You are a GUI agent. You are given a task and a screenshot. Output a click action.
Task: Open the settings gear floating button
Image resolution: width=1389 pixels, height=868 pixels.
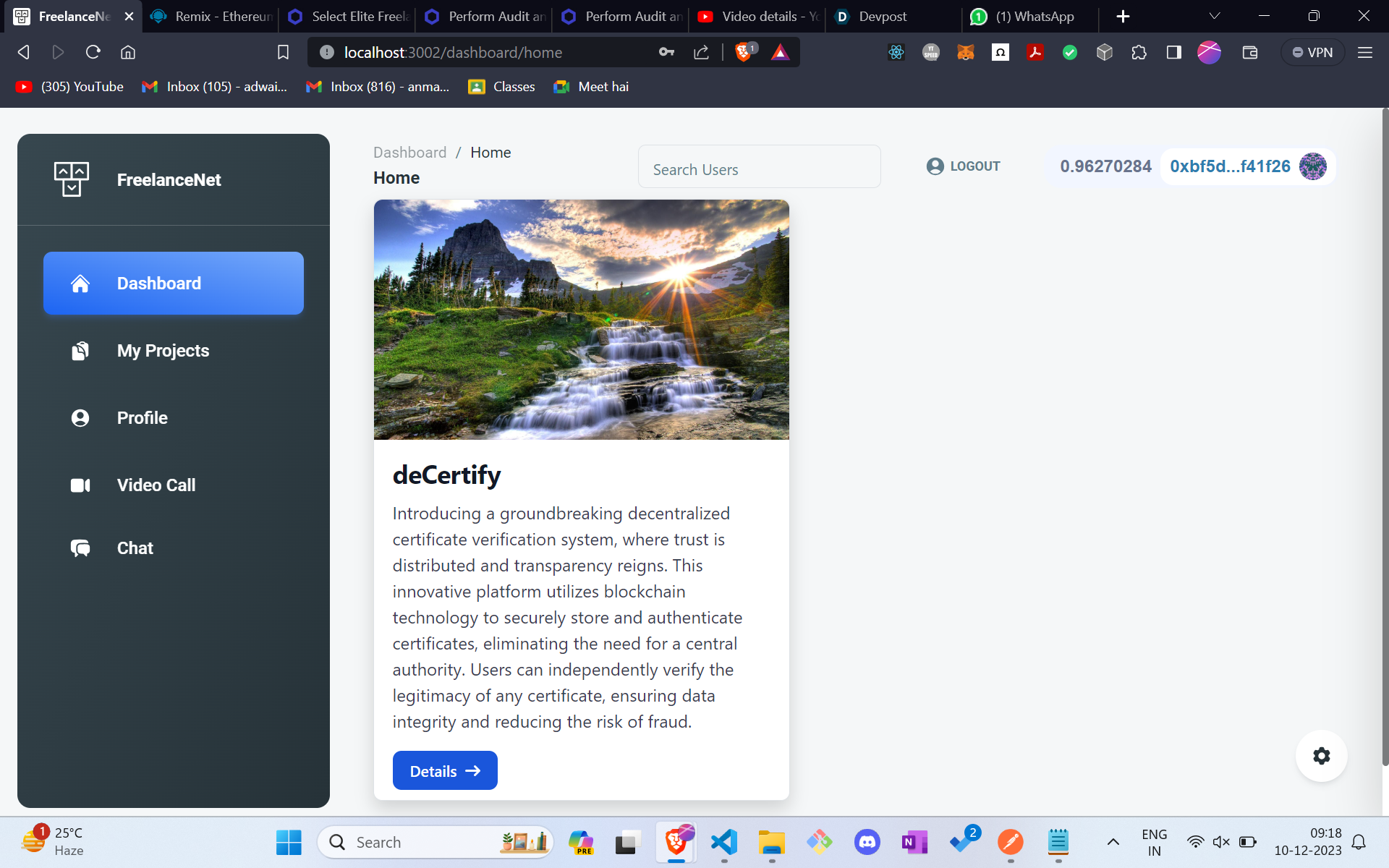(1321, 756)
